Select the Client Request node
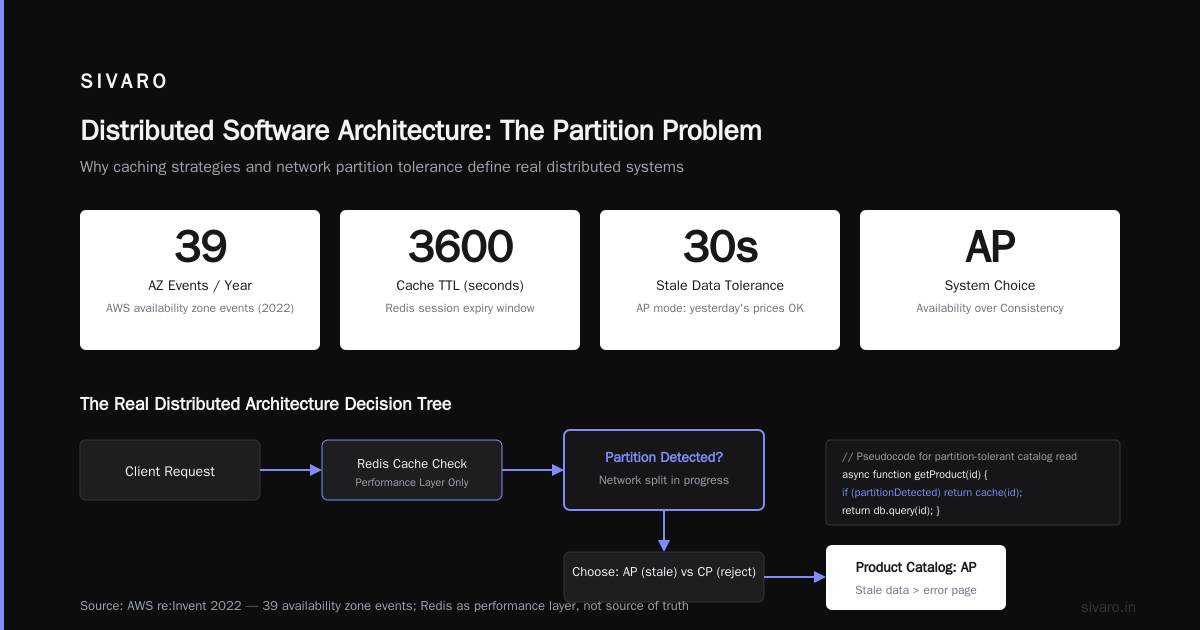 point(170,470)
